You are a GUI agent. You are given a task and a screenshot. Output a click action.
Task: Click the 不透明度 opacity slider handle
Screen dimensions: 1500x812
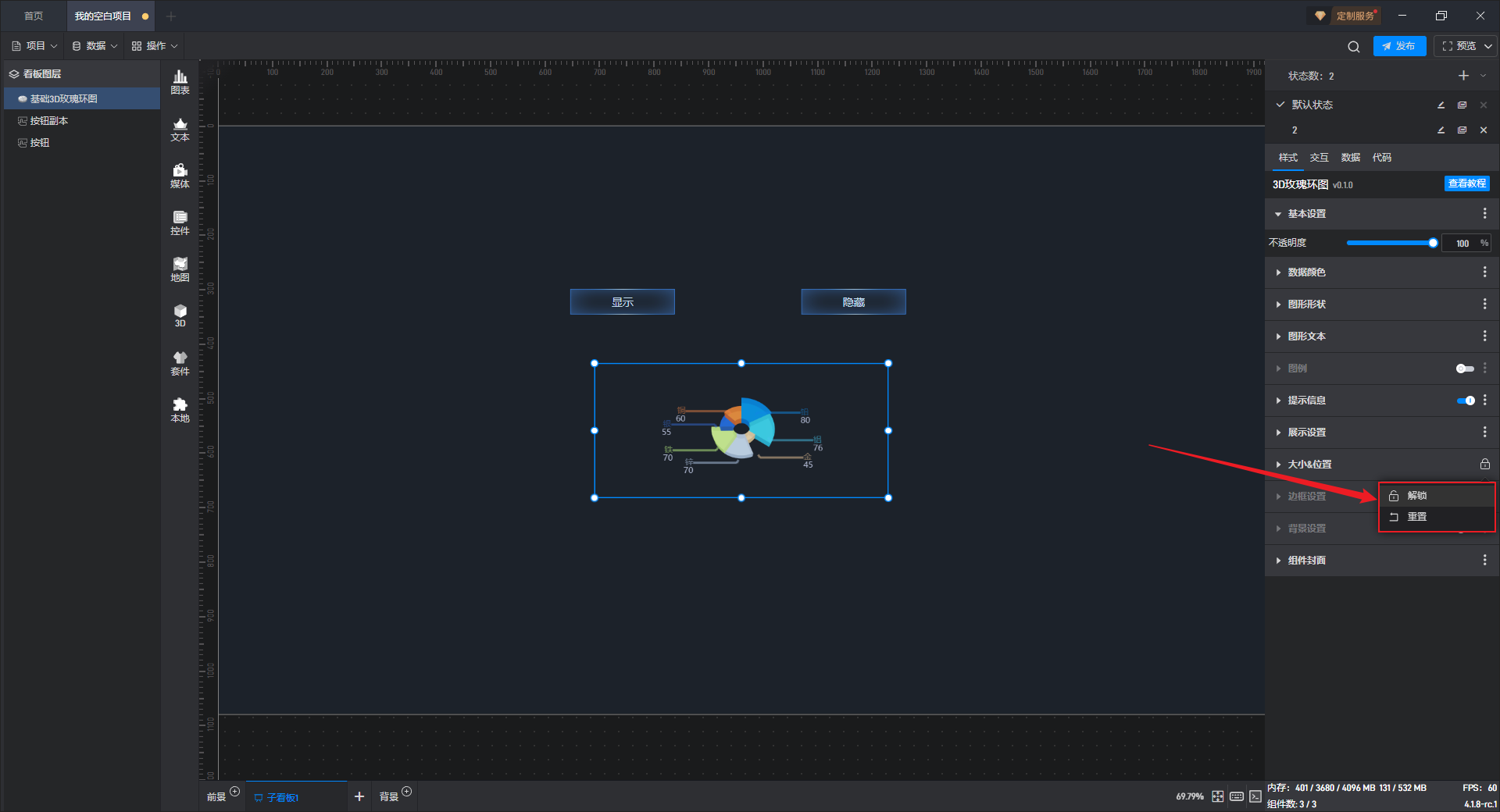1433,243
